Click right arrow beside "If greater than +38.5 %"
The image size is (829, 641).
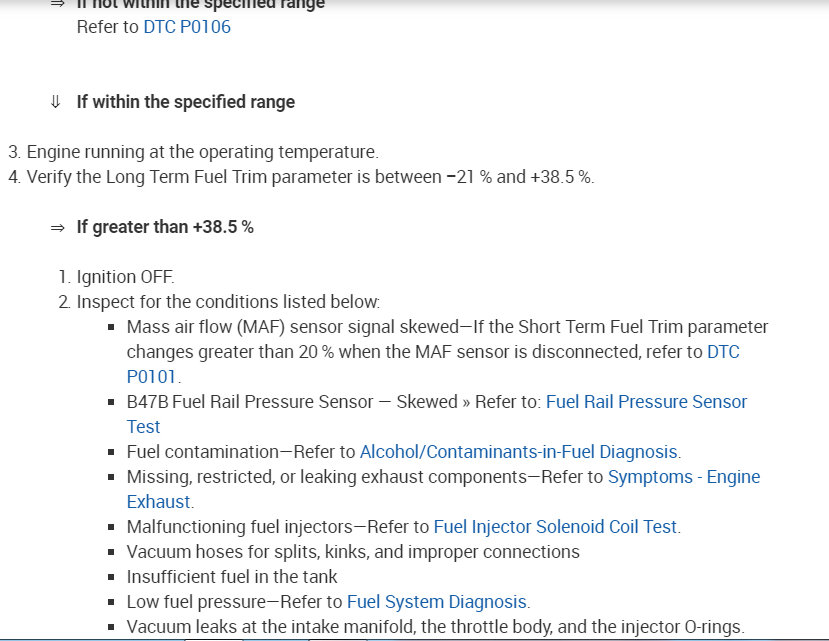coord(57,227)
